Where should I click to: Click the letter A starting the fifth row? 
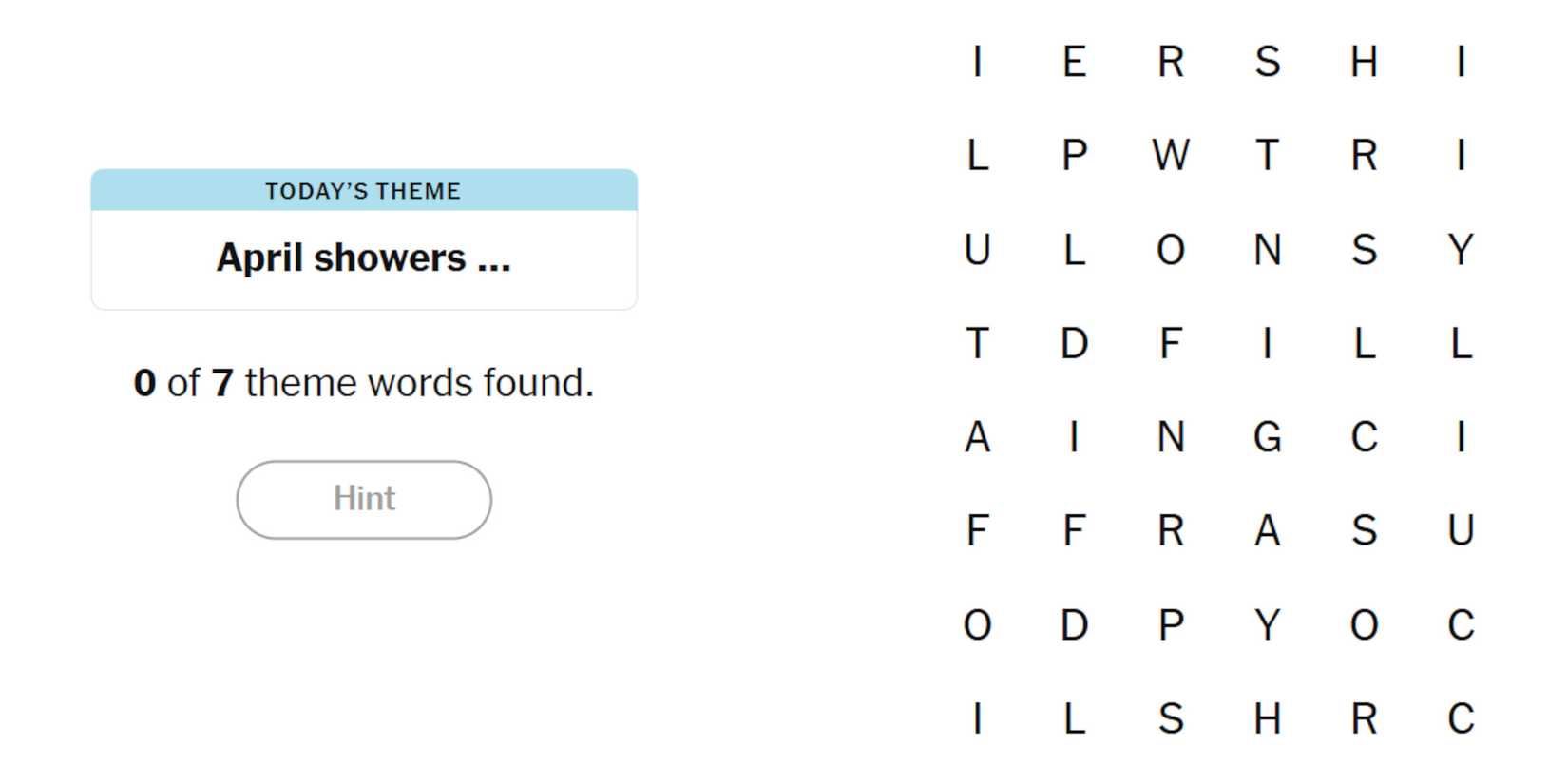tap(977, 438)
